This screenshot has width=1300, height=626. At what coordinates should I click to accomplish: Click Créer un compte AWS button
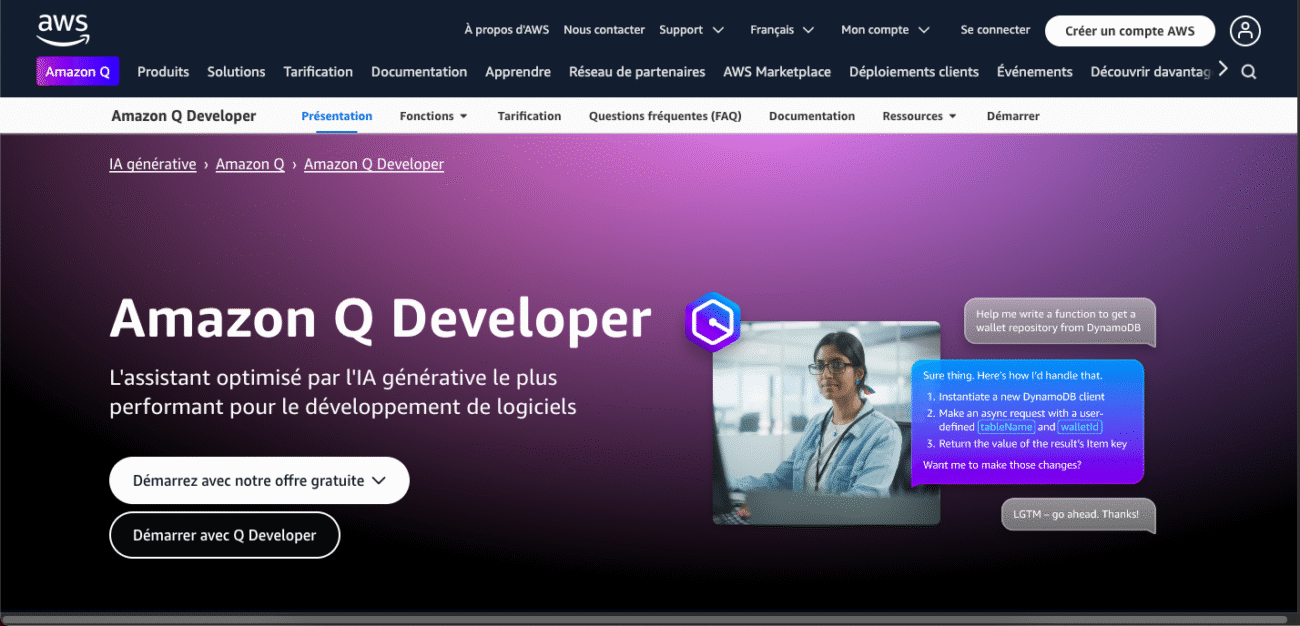click(1130, 31)
